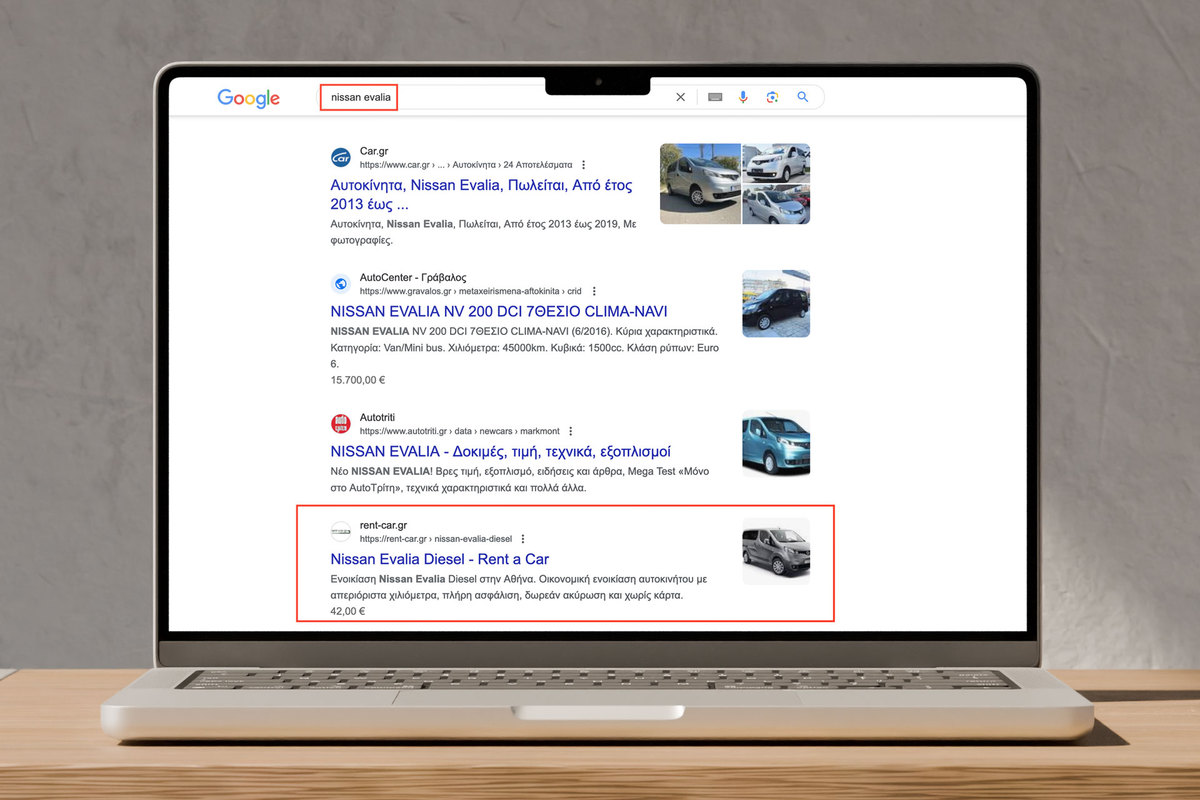Viewport: 1200px width, 800px height.
Task: Click the grey van thumbnail of rent-car.gr result
Action: 776,551
